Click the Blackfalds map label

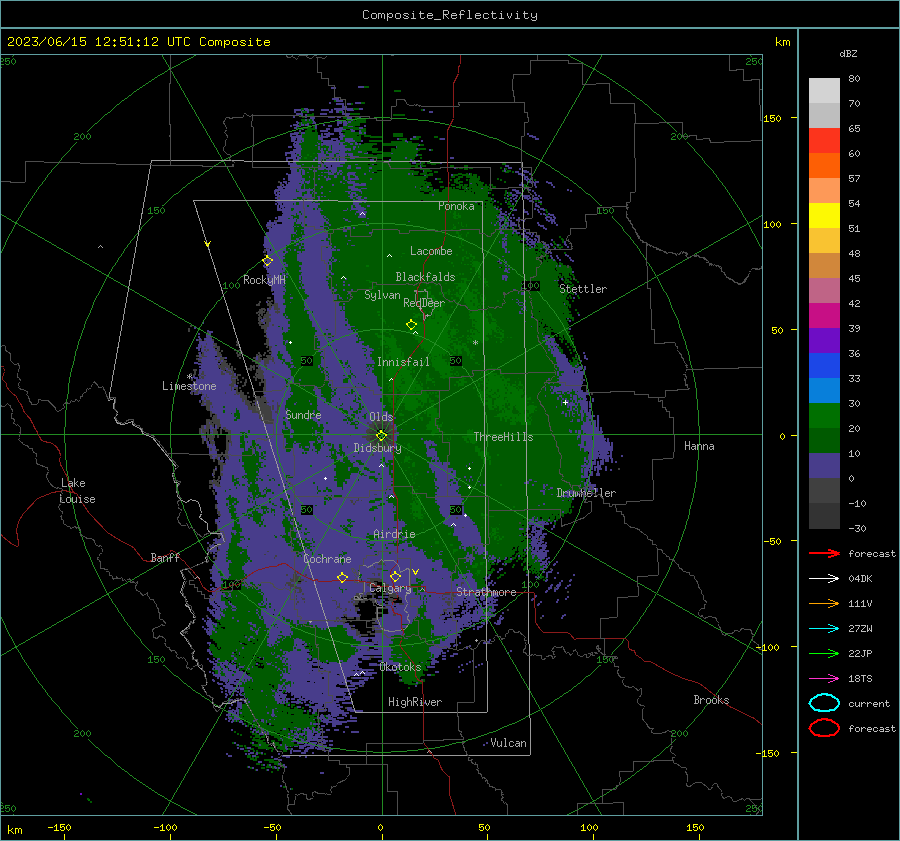(x=425, y=277)
